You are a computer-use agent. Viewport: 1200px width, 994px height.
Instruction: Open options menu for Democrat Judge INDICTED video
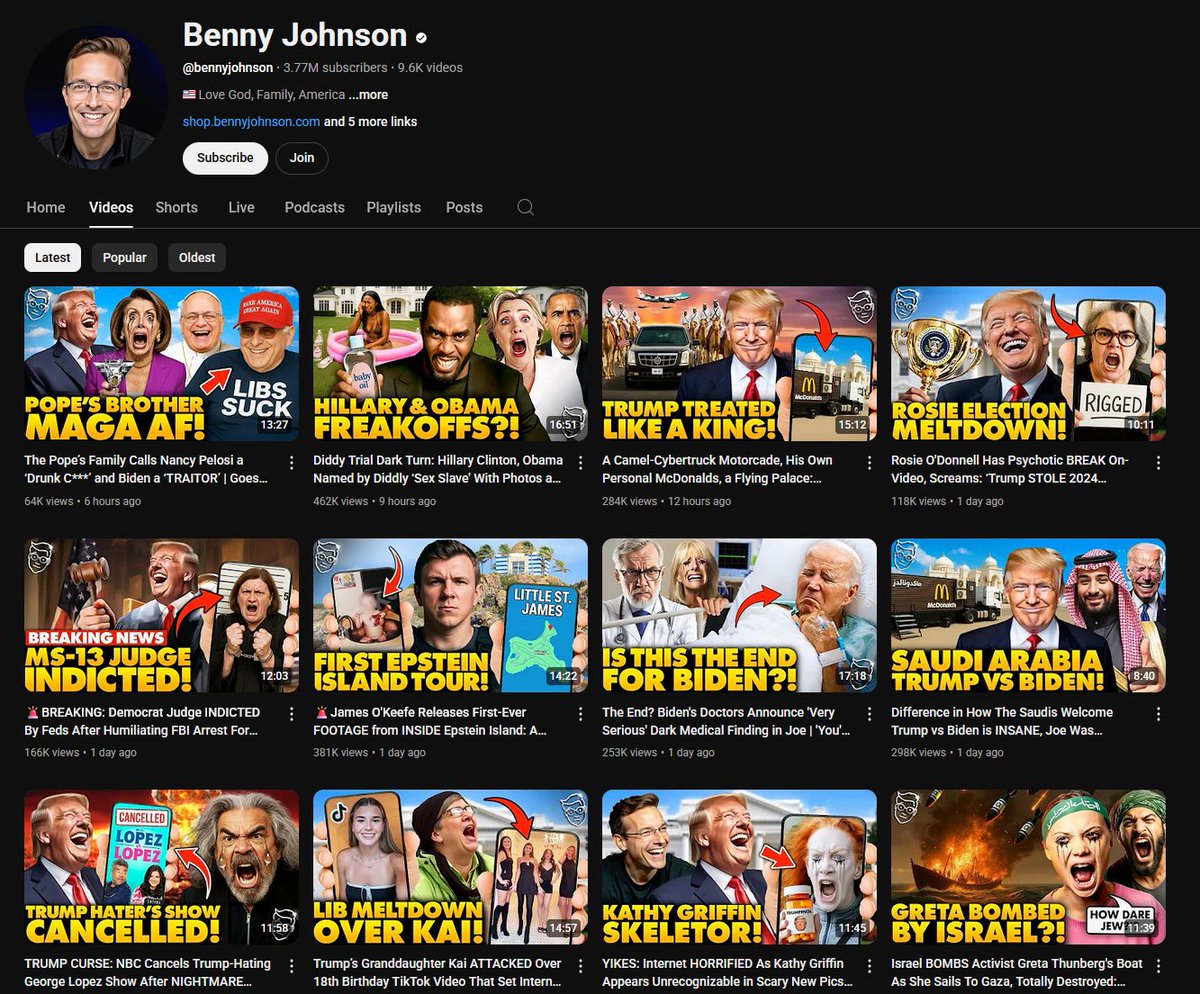[292, 715]
